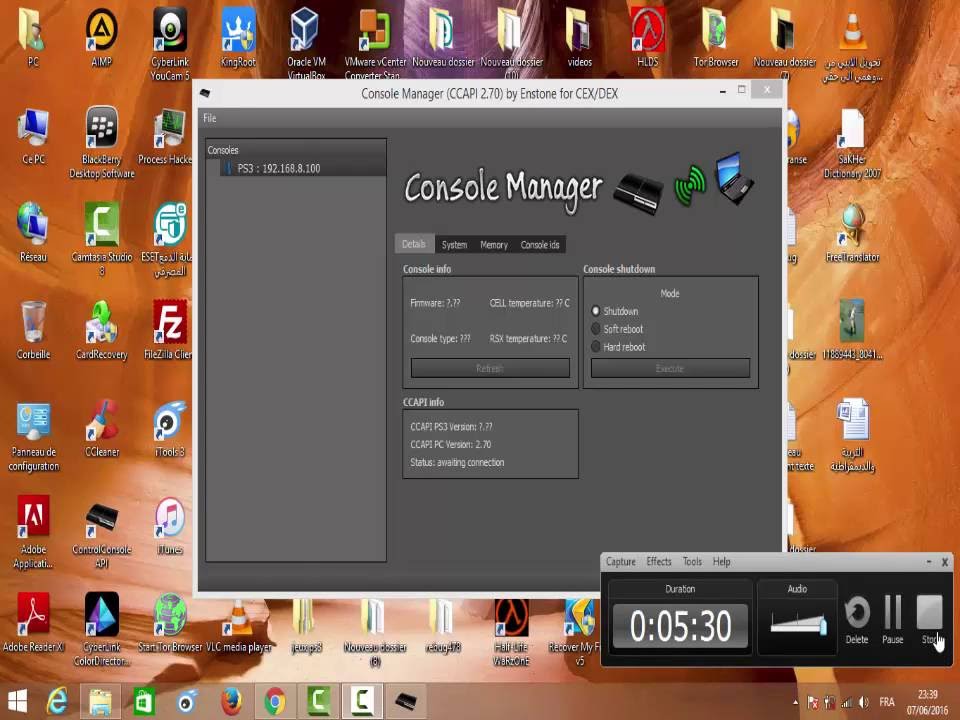Image resolution: width=960 pixels, height=720 pixels.
Task: Open the Half-Life WaRzOnE shortcut
Action: pyautogui.click(x=511, y=632)
